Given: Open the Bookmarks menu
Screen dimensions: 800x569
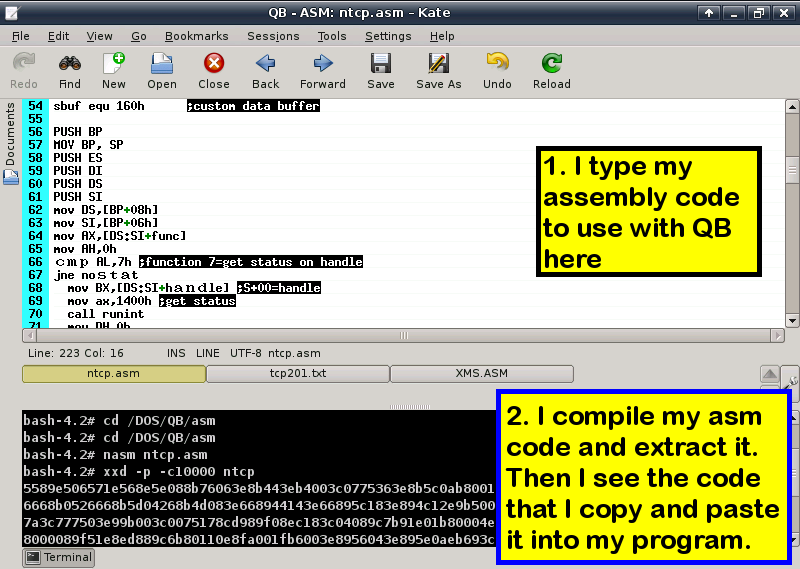Looking at the screenshot, I should 196,36.
